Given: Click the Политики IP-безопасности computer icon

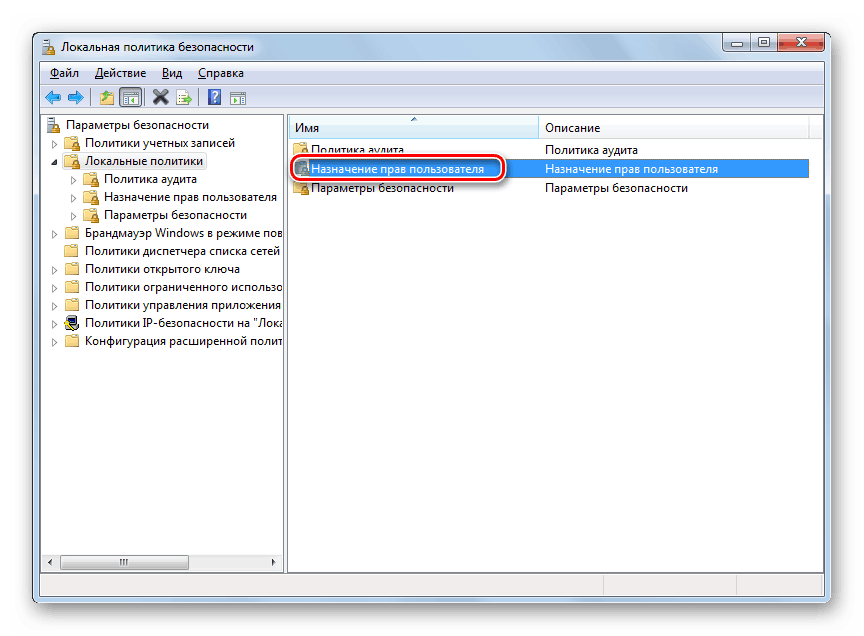Looking at the screenshot, I should pyautogui.click(x=72, y=323).
